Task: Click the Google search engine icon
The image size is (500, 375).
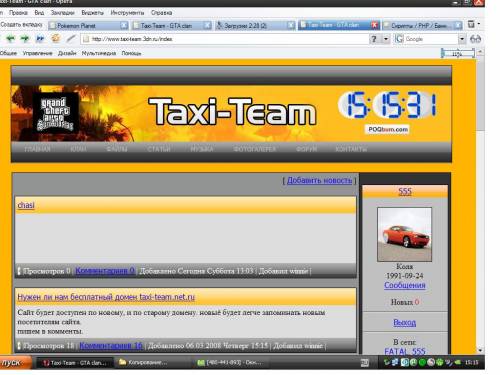Action: 399,39
